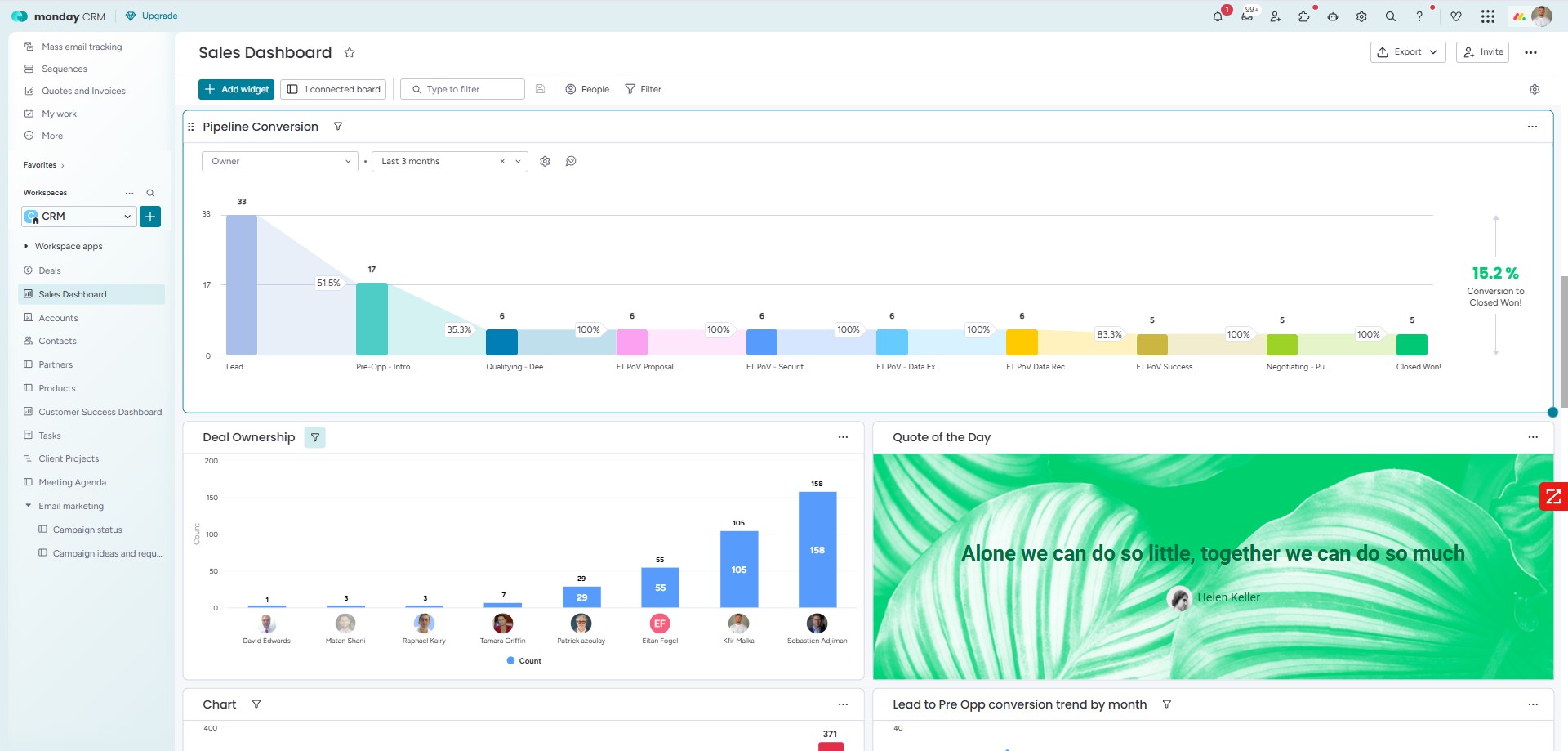Click the save filter view icon
The image size is (1568, 751).
pos(540,89)
